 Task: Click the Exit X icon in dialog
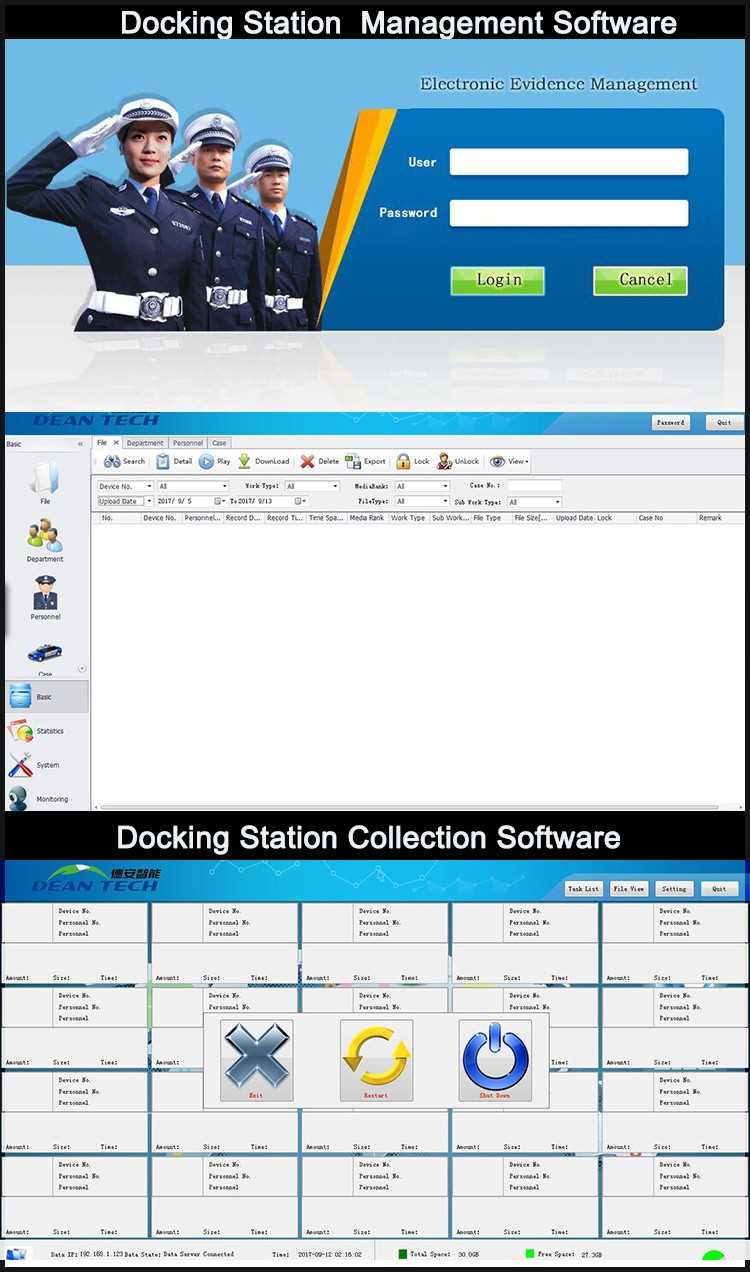pyautogui.click(x=257, y=1056)
